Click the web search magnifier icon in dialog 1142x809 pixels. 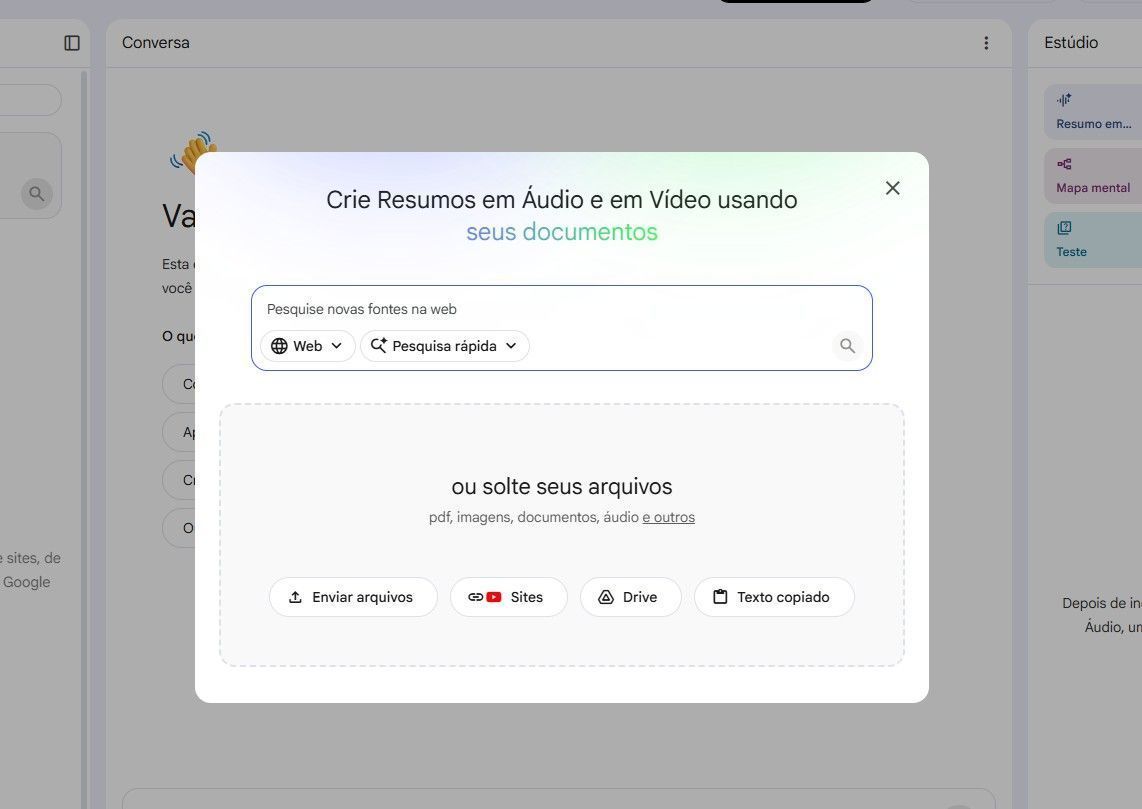pyautogui.click(x=847, y=346)
